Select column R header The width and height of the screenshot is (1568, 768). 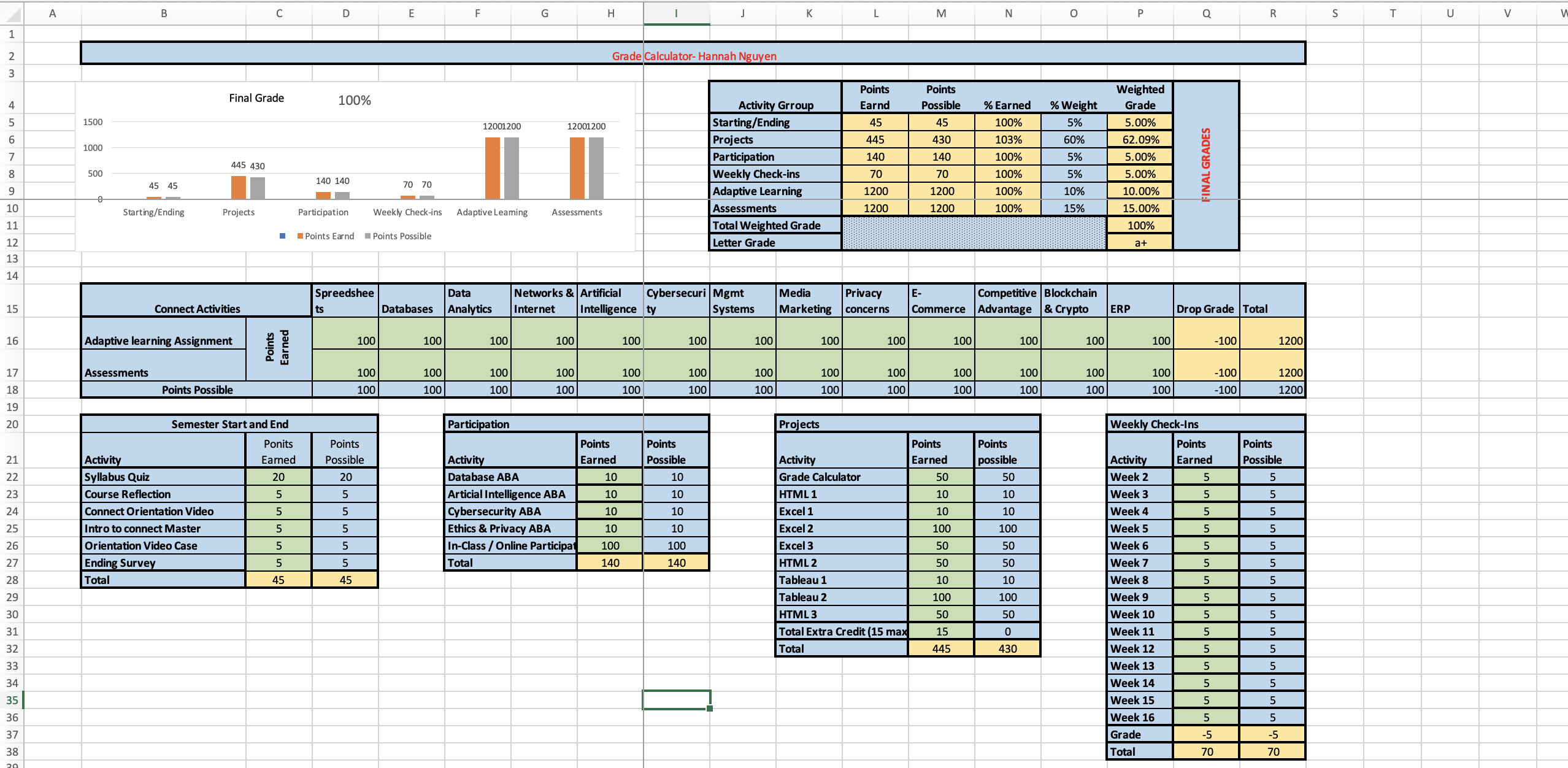pyautogui.click(x=1272, y=13)
